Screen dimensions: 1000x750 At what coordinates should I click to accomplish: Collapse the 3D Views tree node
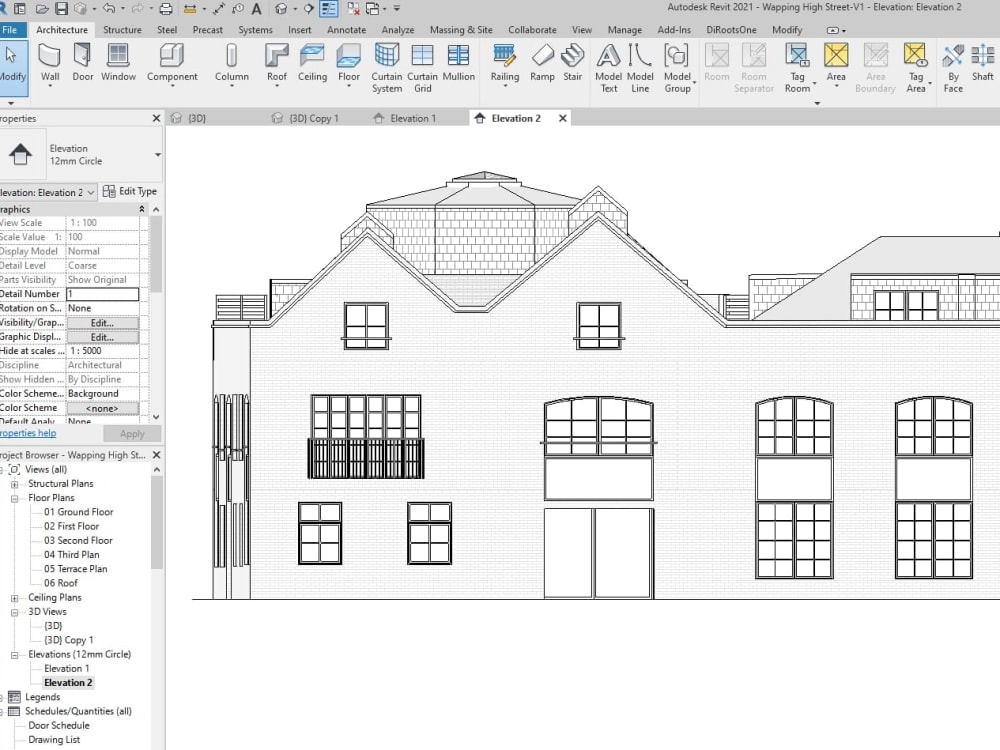(x=14, y=612)
